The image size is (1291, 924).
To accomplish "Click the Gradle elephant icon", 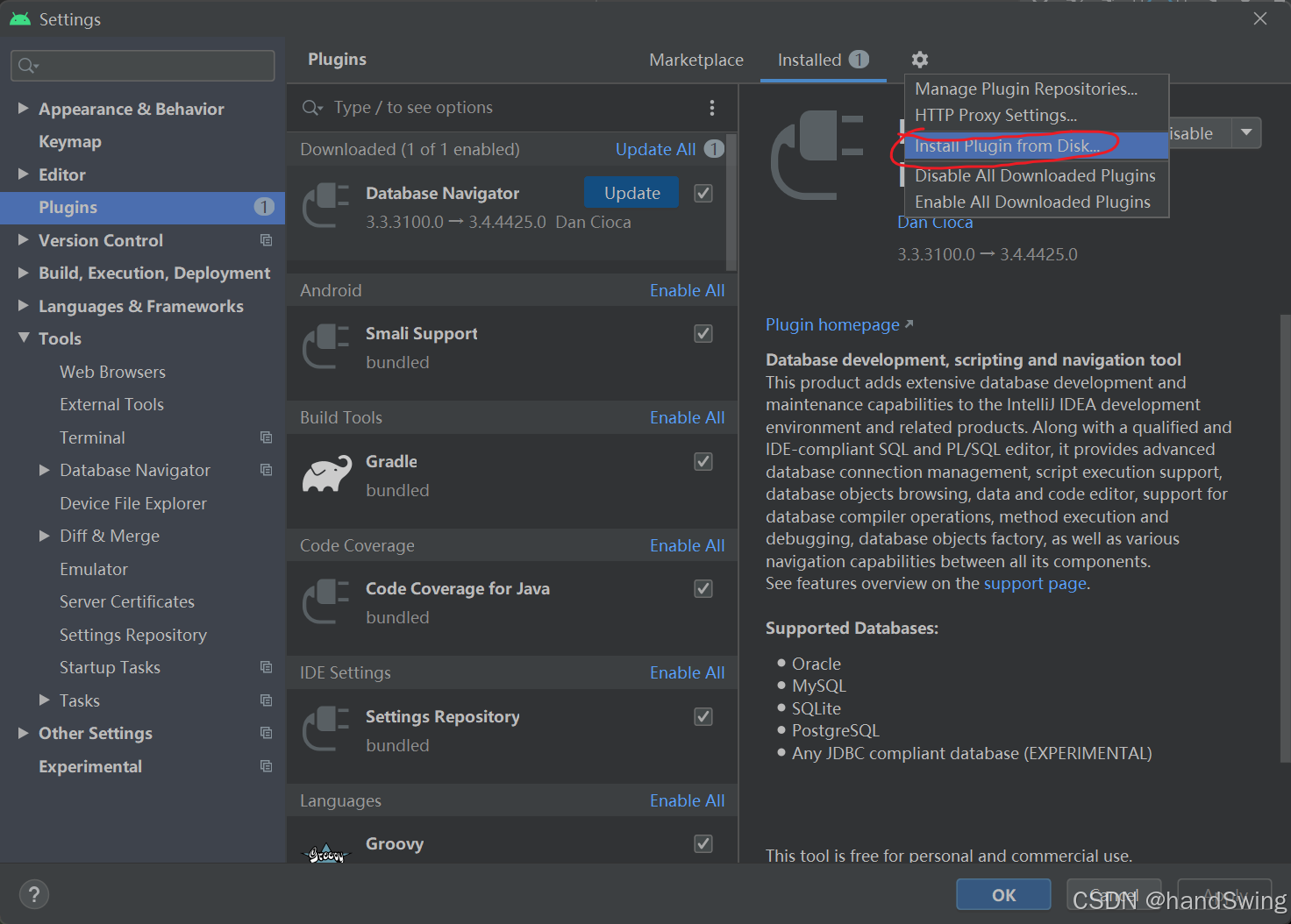I will [326, 474].
